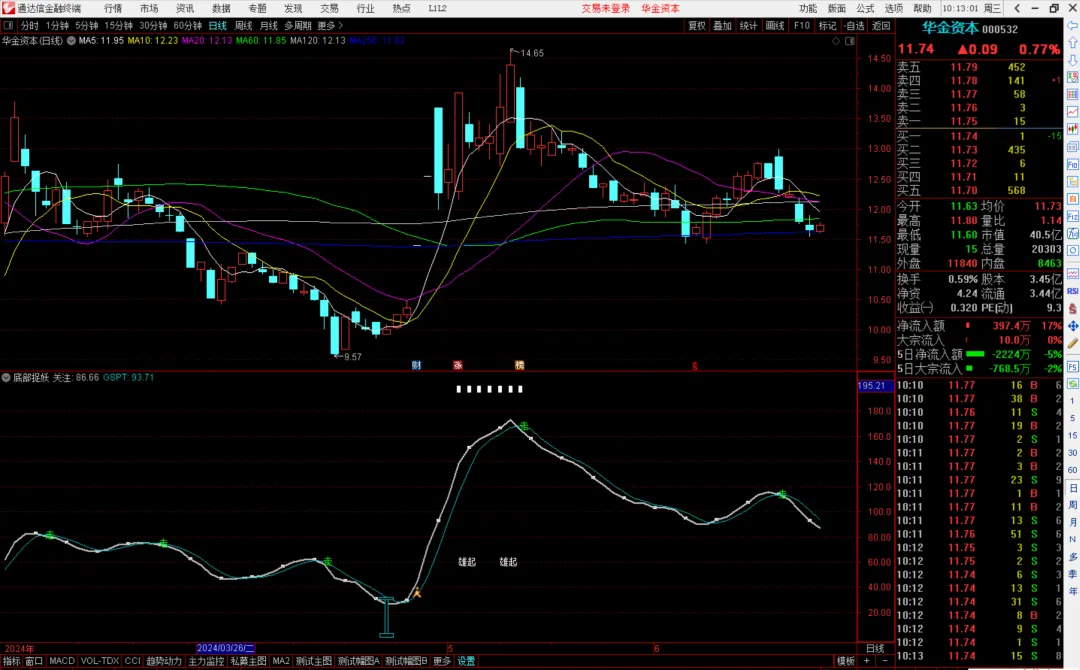1080x670 pixels.
Task: Switch to VOL-TDX indicator tab
Action: (100, 661)
